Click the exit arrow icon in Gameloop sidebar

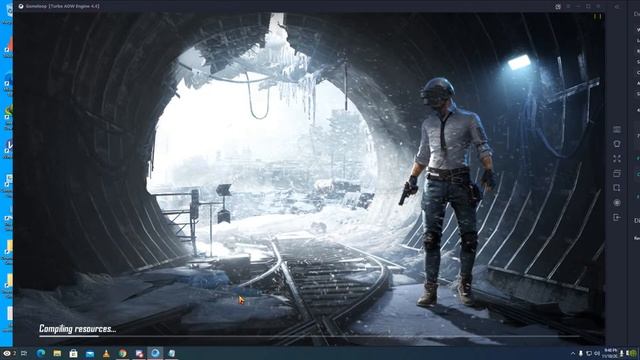[x=617, y=218]
